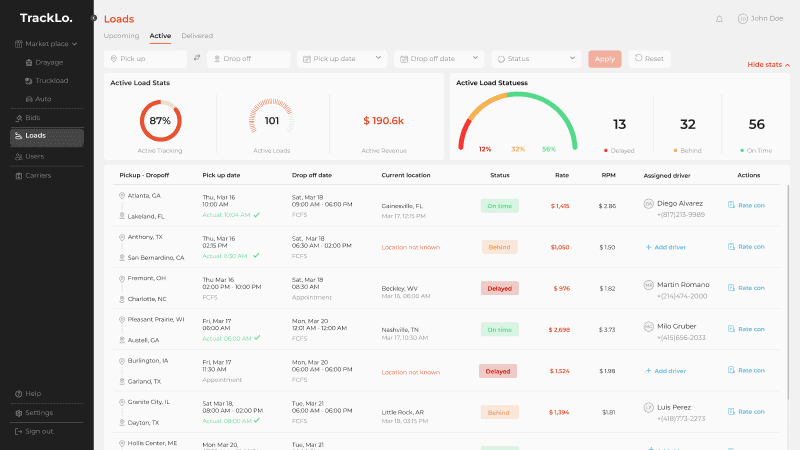Click John Doe profile avatar icon
This screenshot has height=450, width=800.
(742, 18)
